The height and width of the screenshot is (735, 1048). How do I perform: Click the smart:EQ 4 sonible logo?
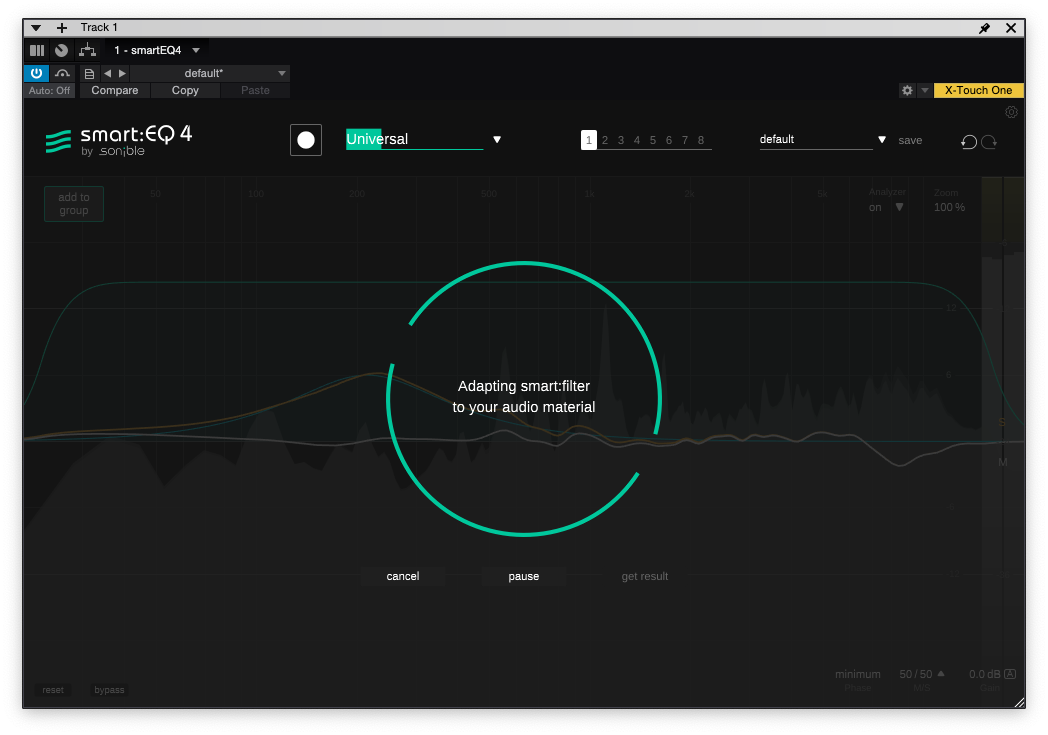coord(119,140)
